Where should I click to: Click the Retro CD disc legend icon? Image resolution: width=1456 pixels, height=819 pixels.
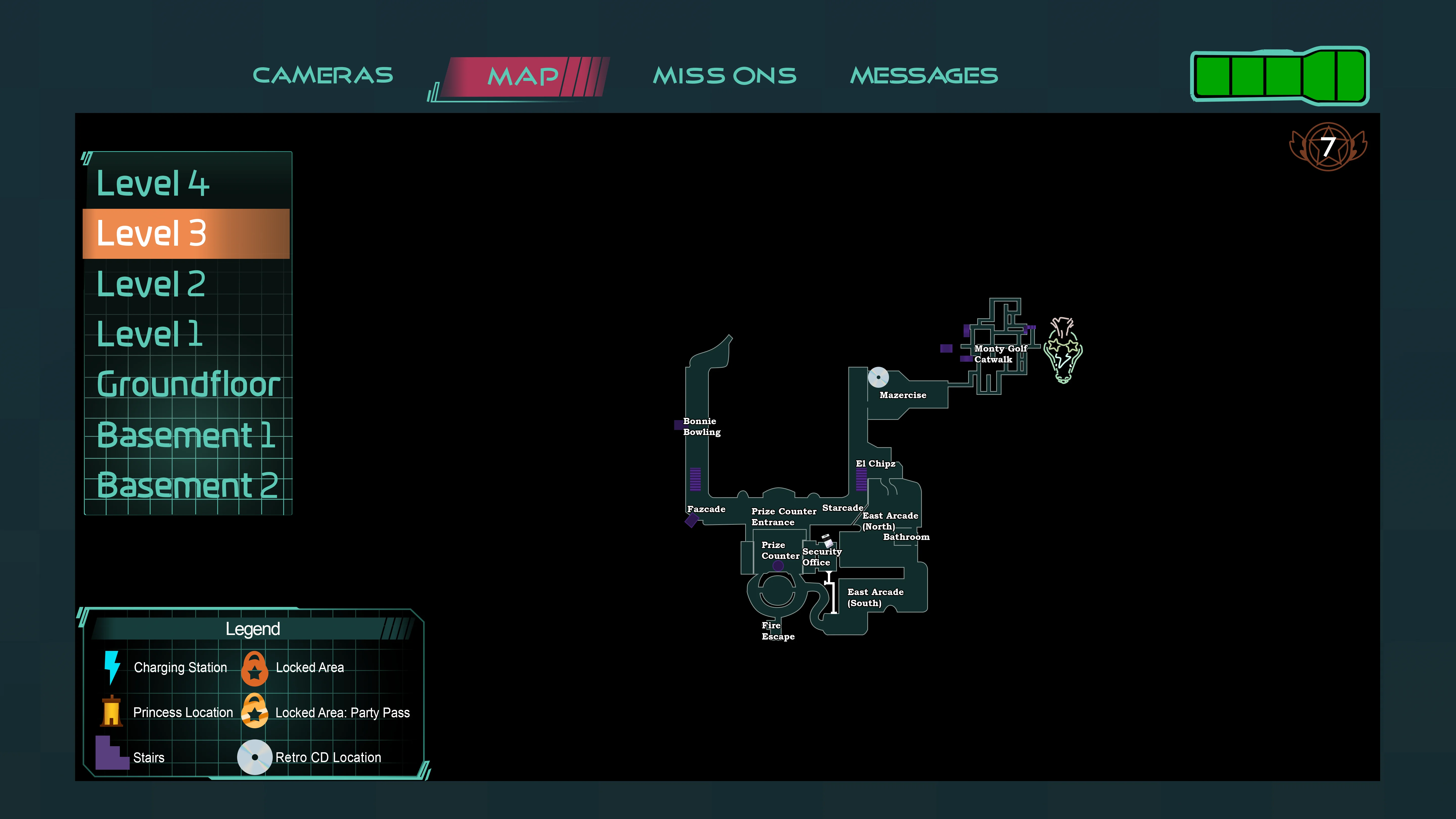(x=254, y=757)
